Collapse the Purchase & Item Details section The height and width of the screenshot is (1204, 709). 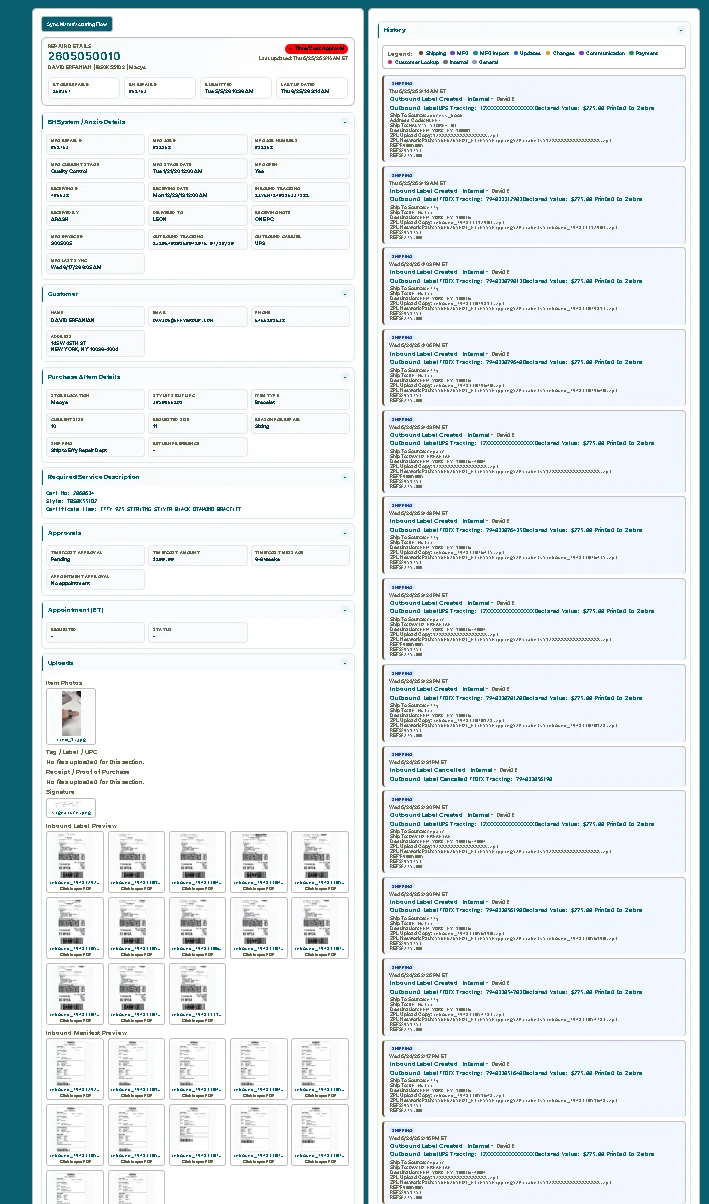(345, 377)
